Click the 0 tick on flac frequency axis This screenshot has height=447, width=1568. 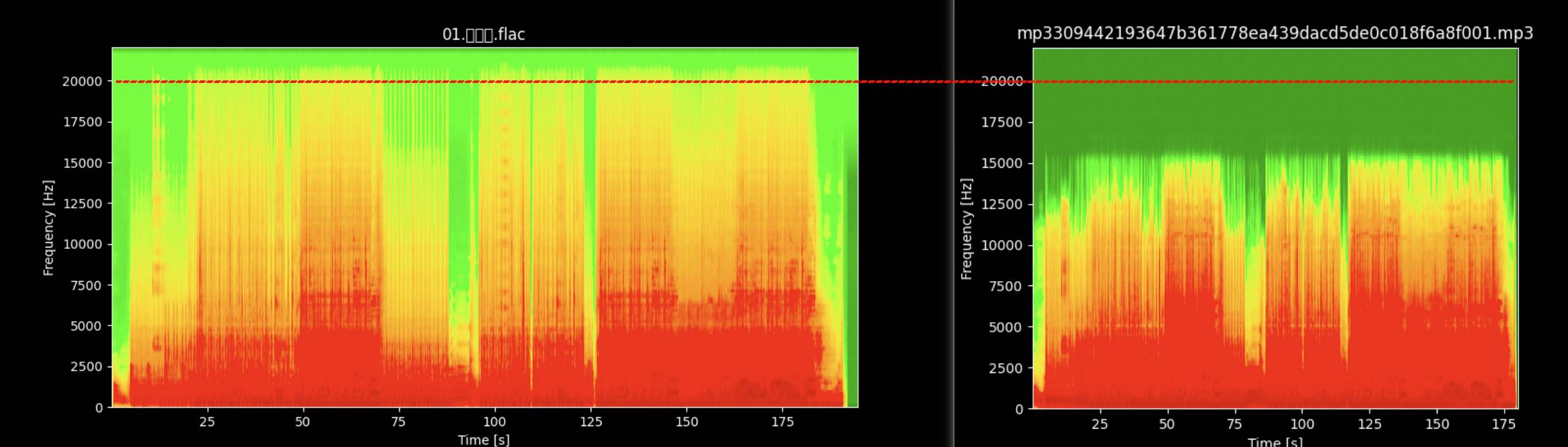[x=99, y=408]
